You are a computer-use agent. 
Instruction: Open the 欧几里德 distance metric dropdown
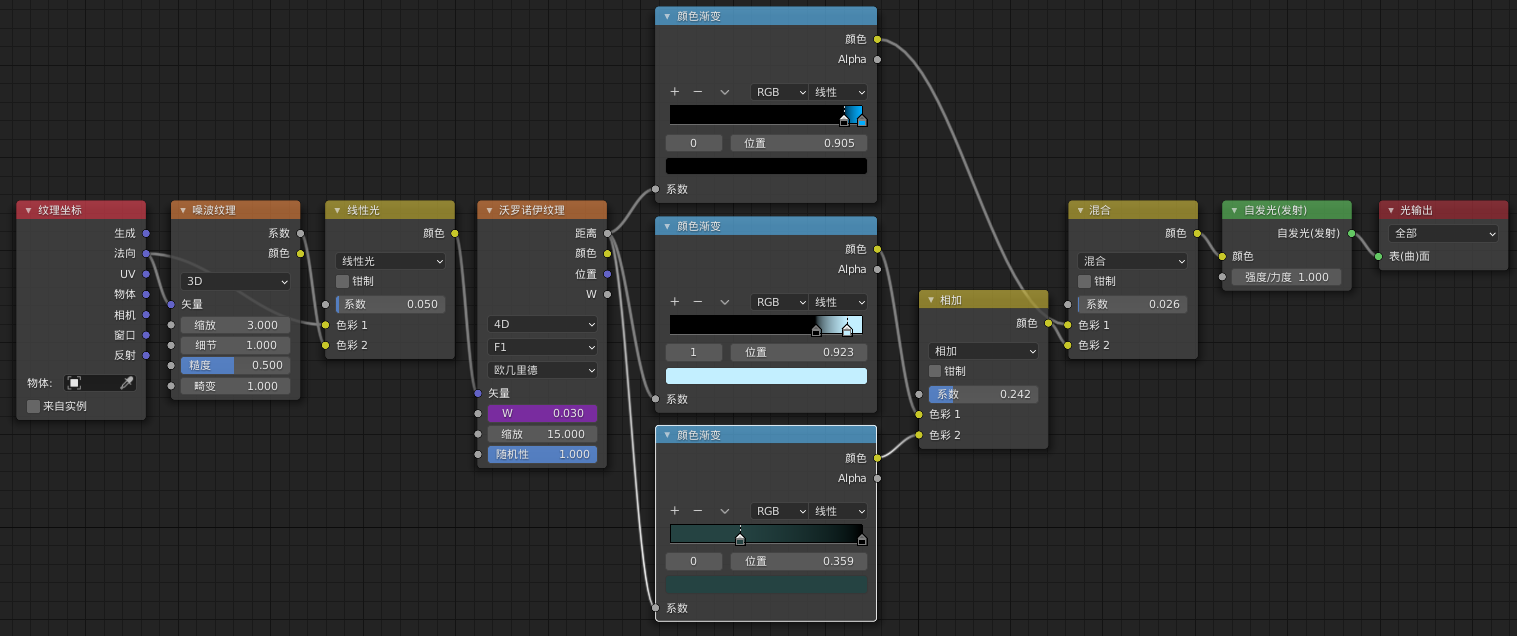point(542,370)
